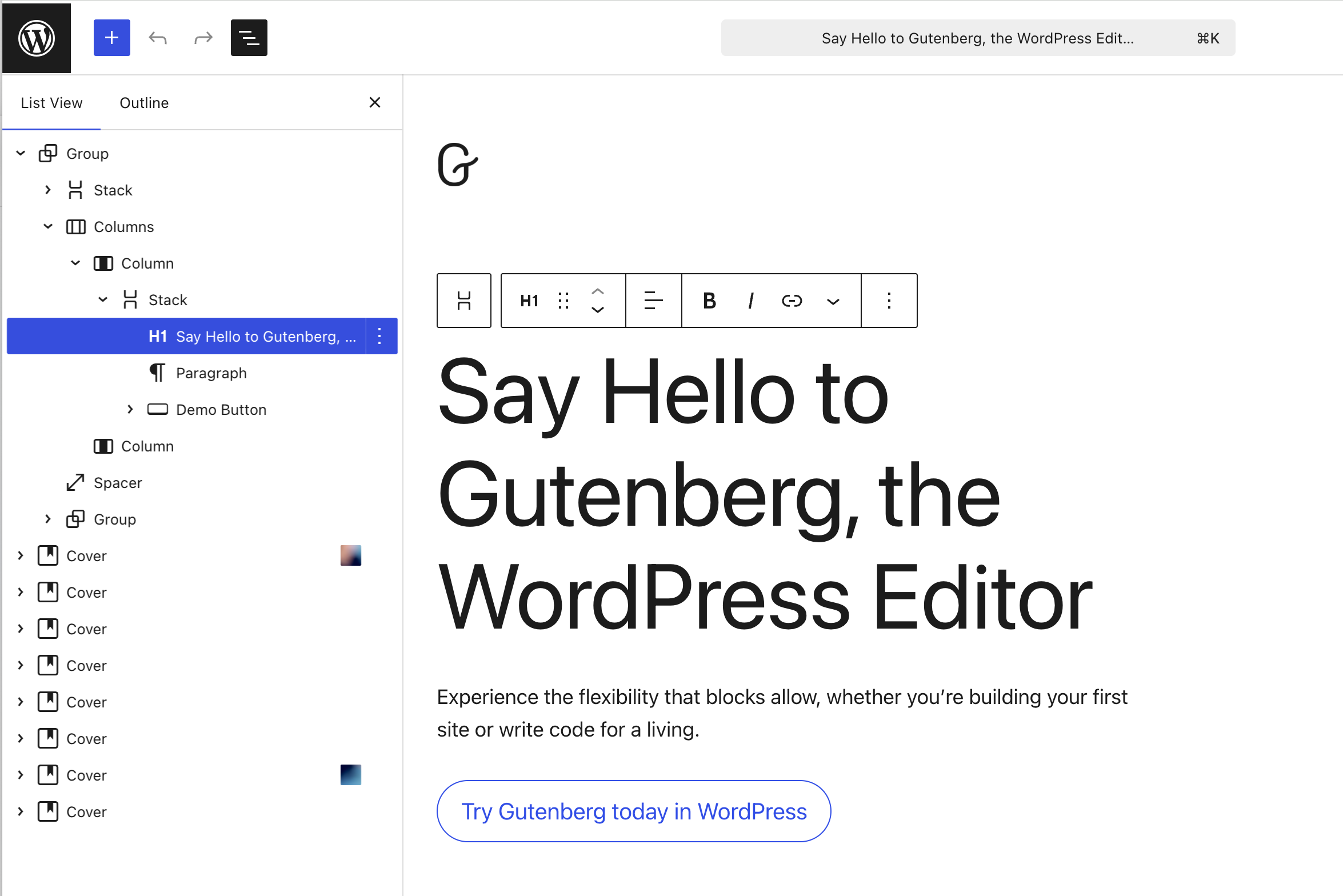Open block options menu in toolbar
1343x896 pixels.
tap(889, 301)
